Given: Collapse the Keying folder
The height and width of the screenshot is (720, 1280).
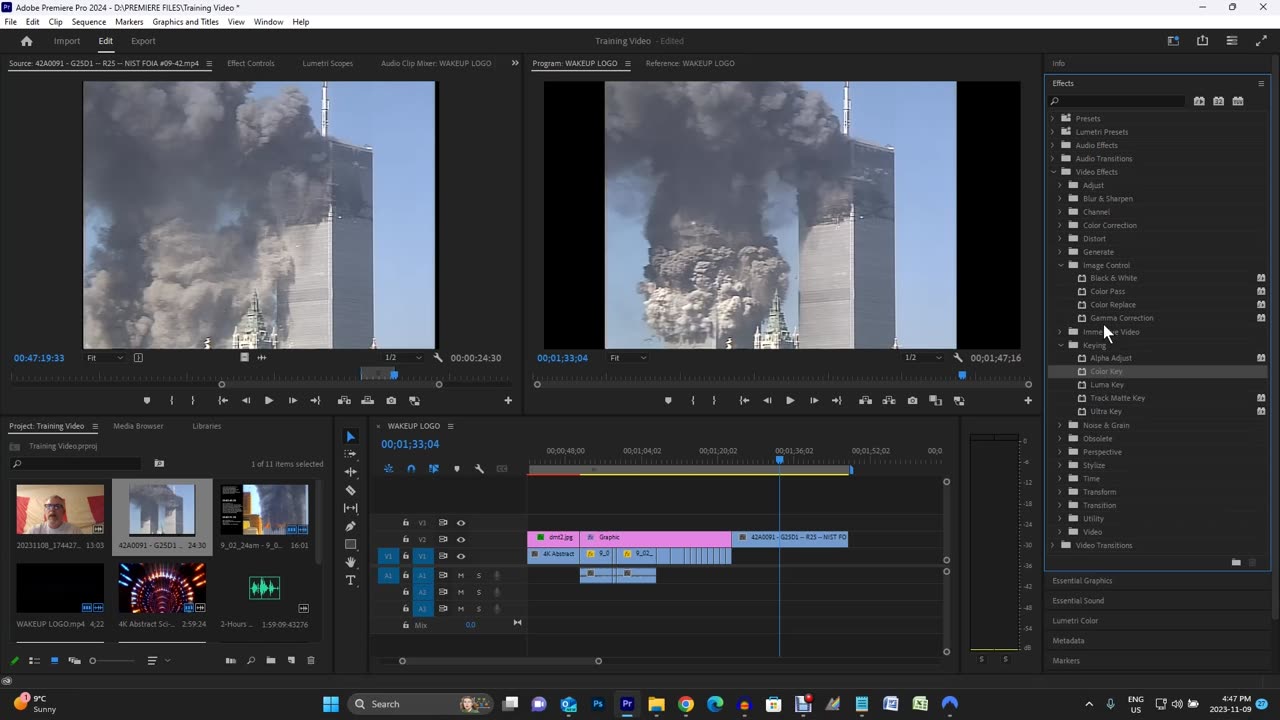Looking at the screenshot, I should pyautogui.click(x=1061, y=345).
